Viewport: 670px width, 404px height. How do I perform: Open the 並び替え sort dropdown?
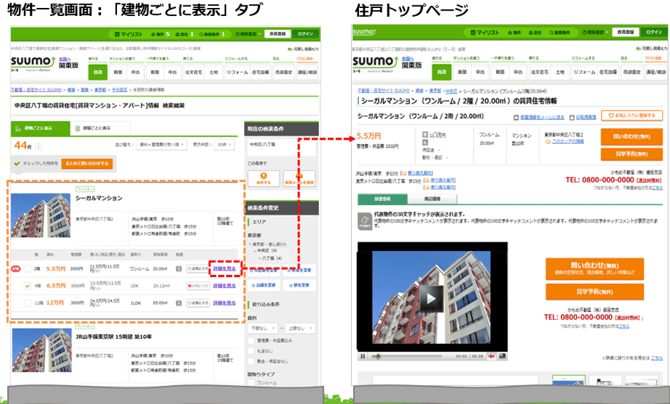click(x=162, y=145)
